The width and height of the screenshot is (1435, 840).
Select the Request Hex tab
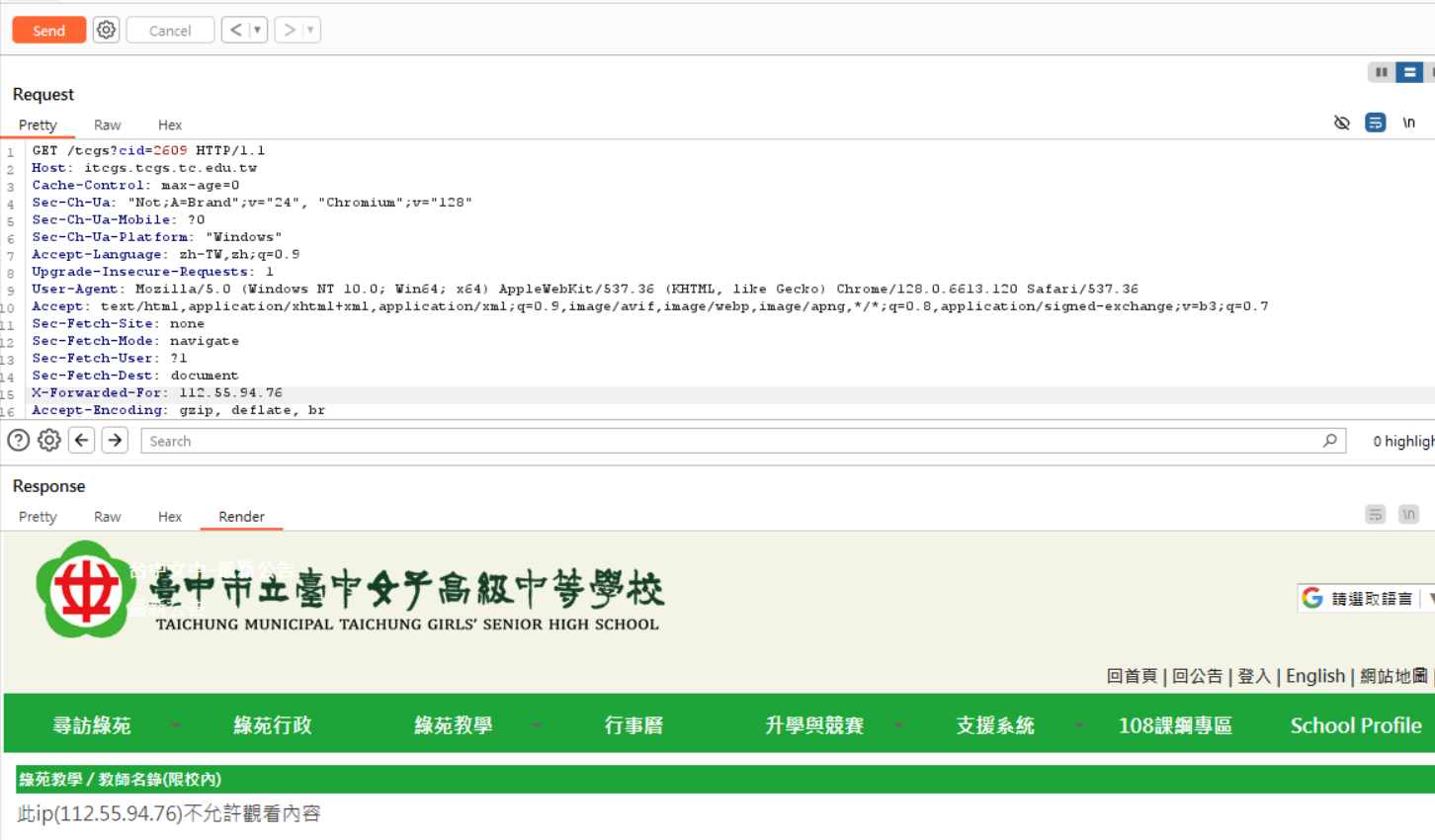click(170, 126)
